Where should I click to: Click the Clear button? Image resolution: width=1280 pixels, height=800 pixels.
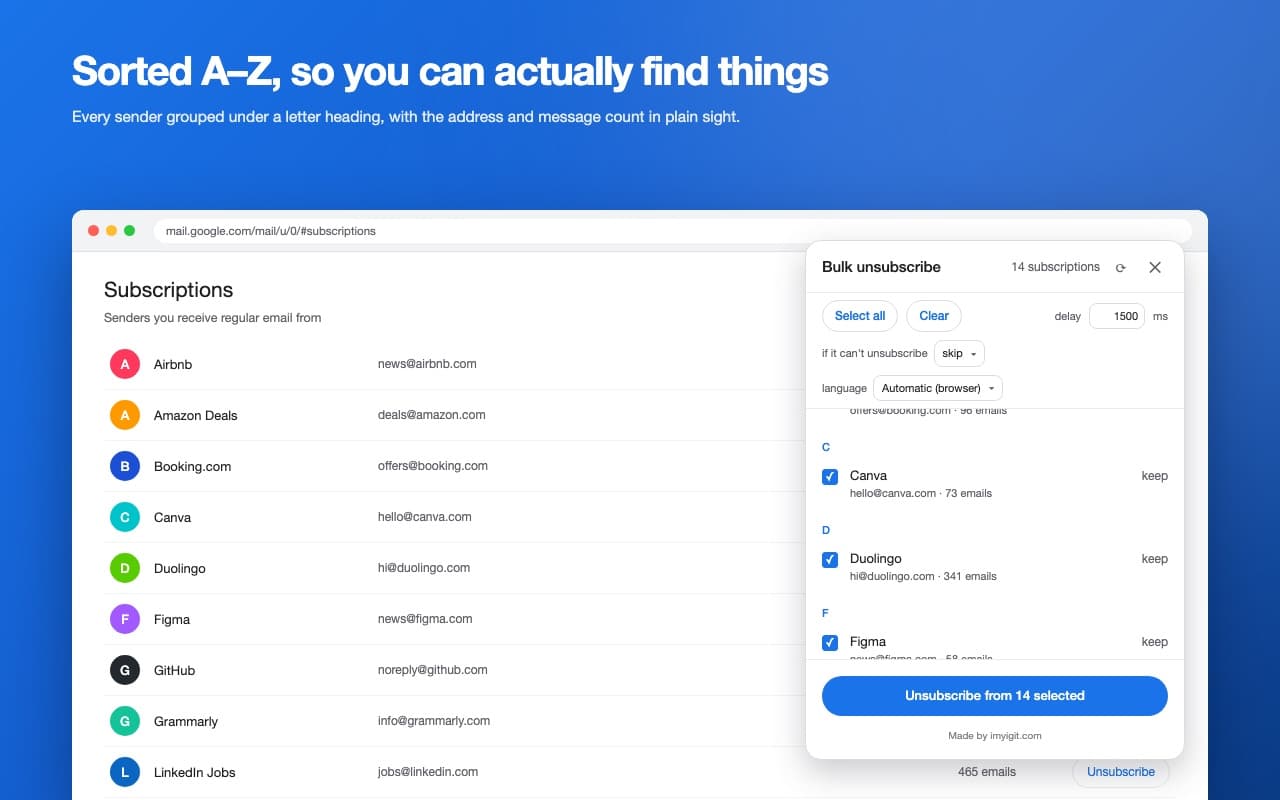(x=934, y=316)
